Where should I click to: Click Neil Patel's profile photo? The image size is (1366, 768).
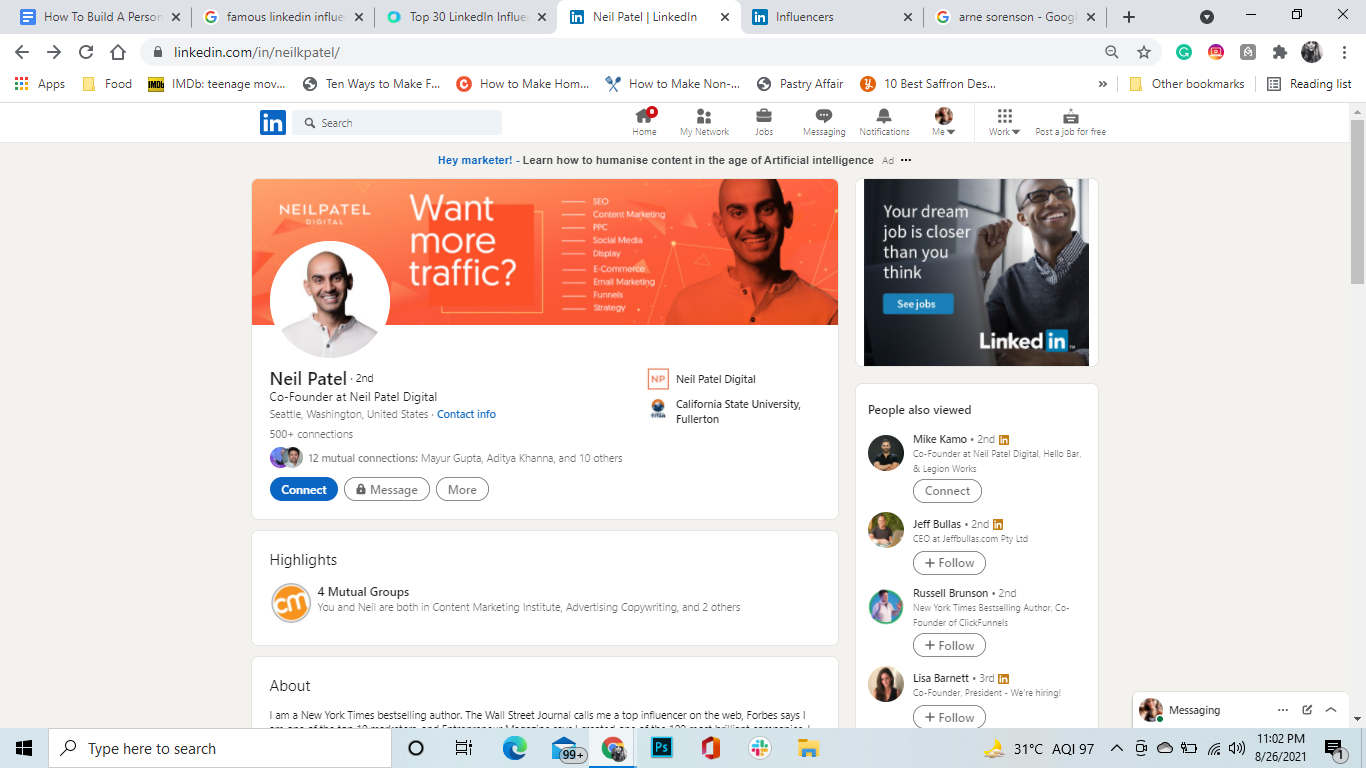(x=330, y=300)
